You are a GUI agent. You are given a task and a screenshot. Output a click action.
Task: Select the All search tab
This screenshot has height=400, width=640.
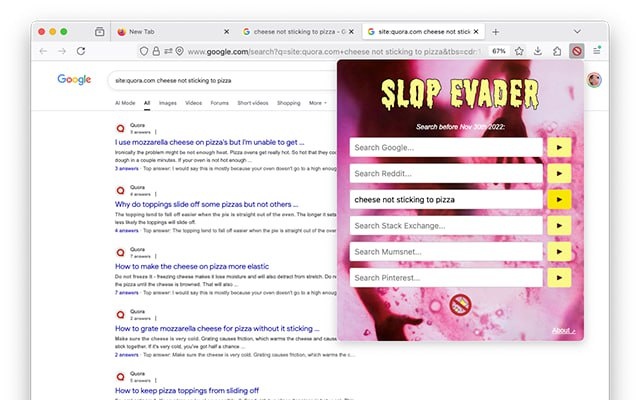pyautogui.click(x=147, y=103)
